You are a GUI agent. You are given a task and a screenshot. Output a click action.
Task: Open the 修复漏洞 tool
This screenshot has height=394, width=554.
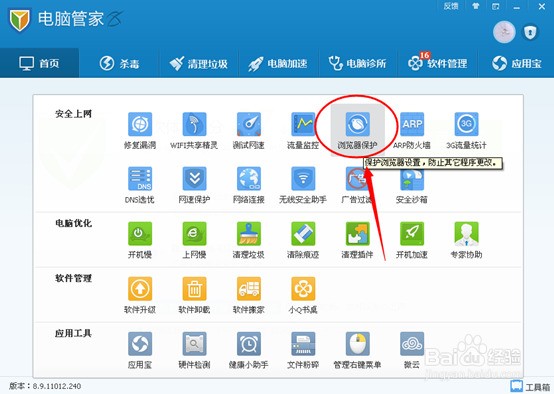[140, 124]
